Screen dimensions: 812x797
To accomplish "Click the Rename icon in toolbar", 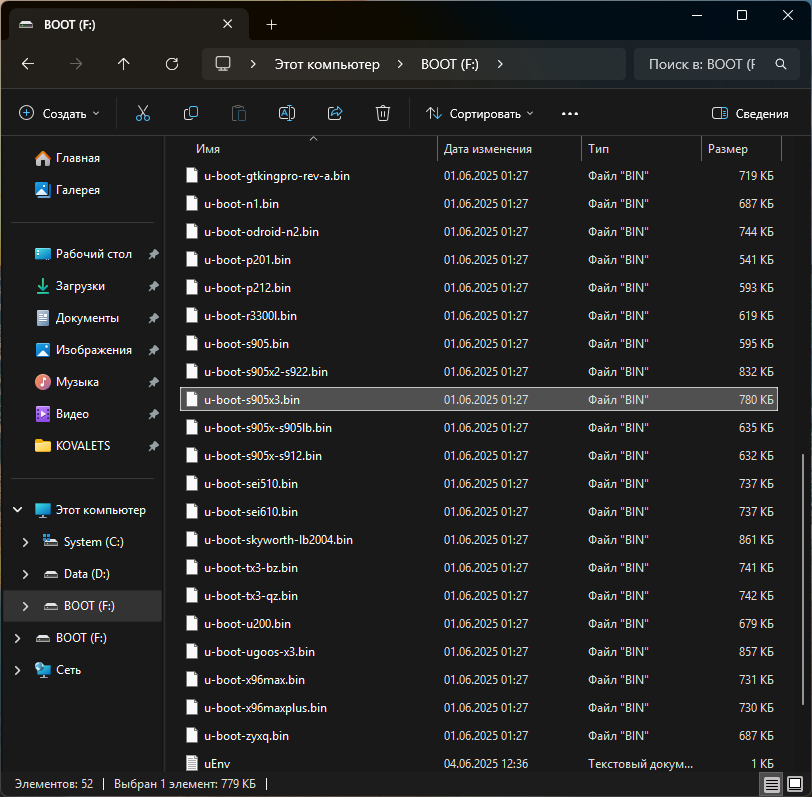I will point(287,114).
